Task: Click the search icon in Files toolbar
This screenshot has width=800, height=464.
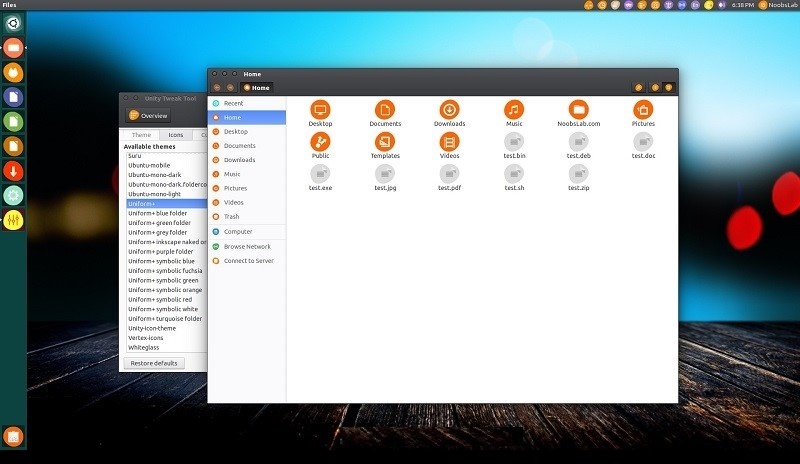Action: click(x=638, y=88)
